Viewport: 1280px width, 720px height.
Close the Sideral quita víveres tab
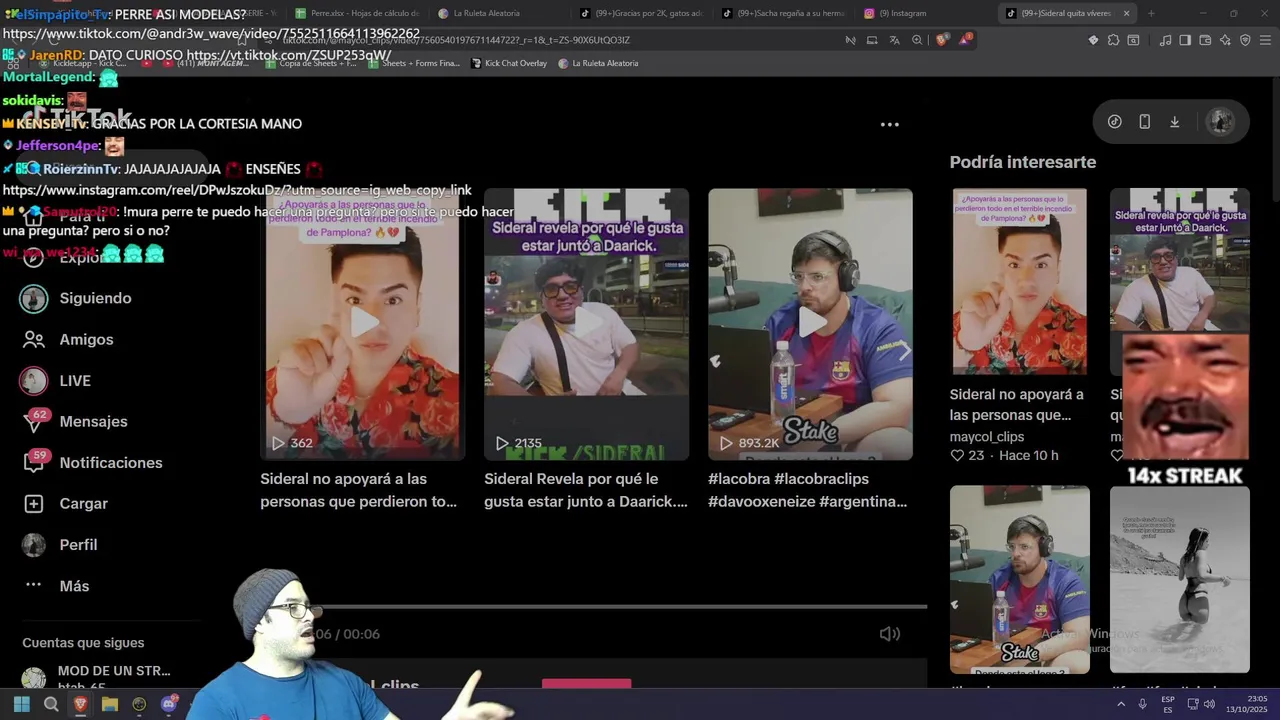pos(1126,13)
